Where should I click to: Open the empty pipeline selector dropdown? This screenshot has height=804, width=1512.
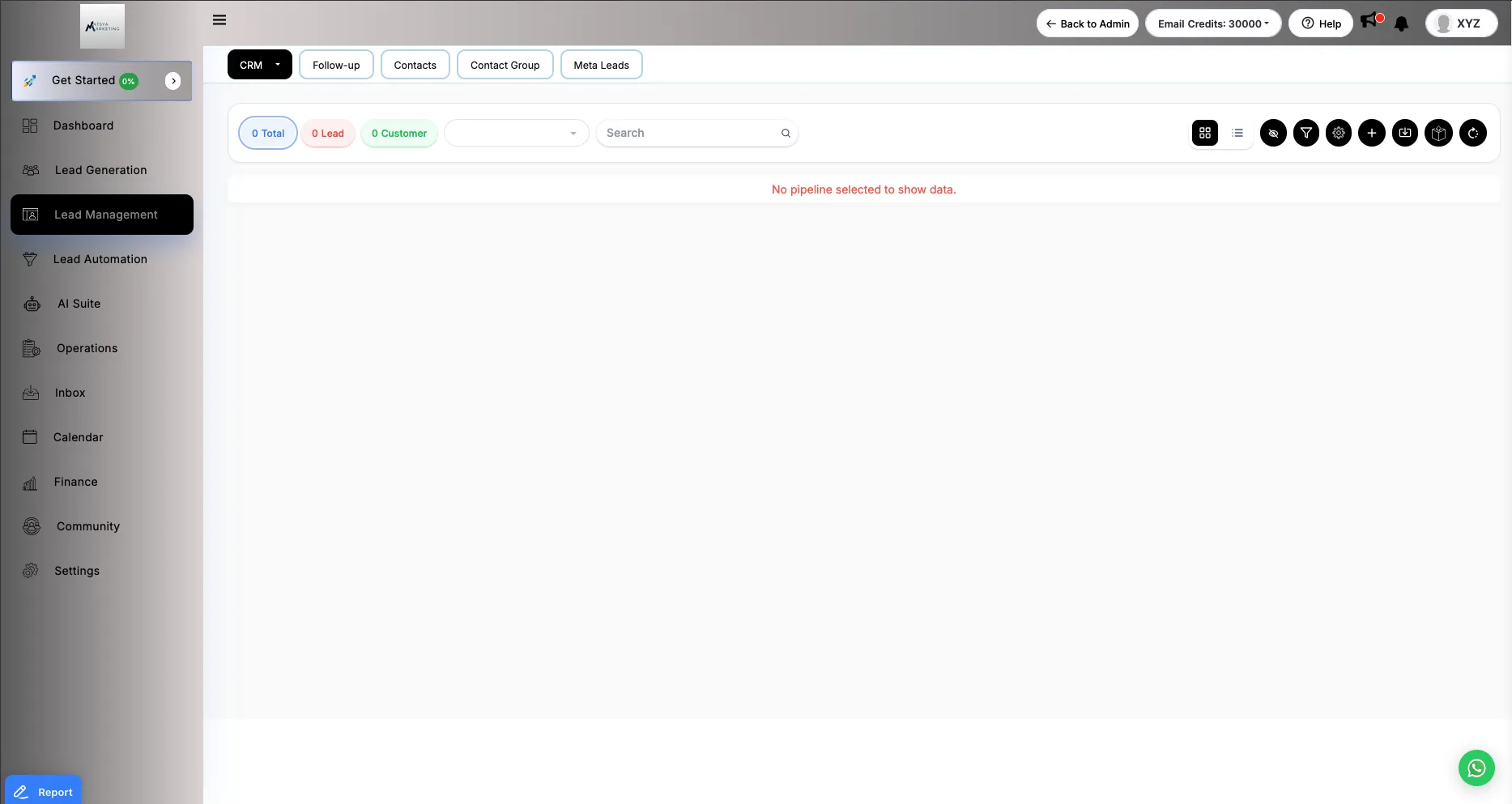coord(516,133)
